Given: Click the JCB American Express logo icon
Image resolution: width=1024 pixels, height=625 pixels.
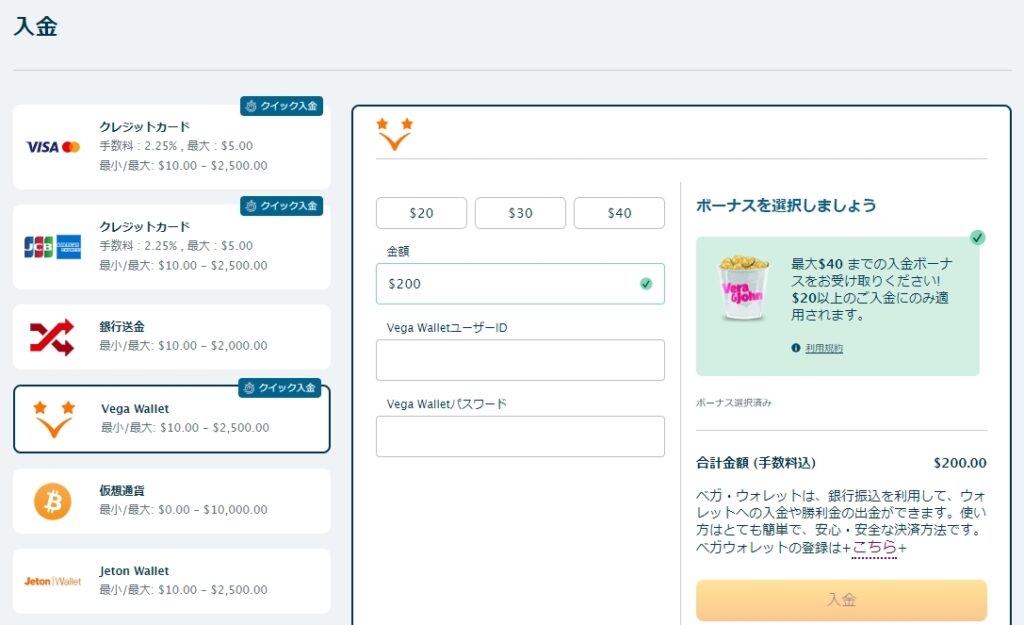Looking at the screenshot, I should [x=53, y=247].
